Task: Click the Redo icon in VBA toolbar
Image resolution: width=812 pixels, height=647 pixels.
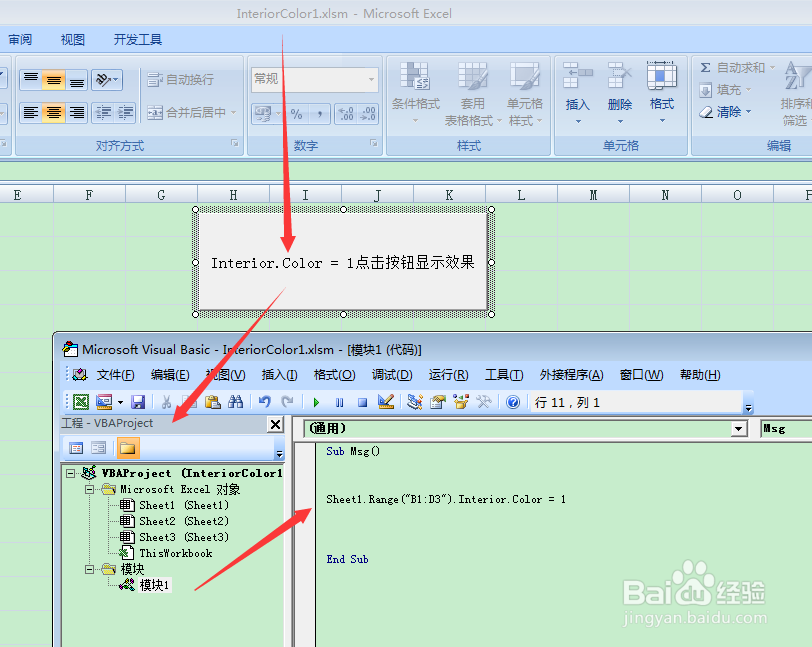Action: 287,402
